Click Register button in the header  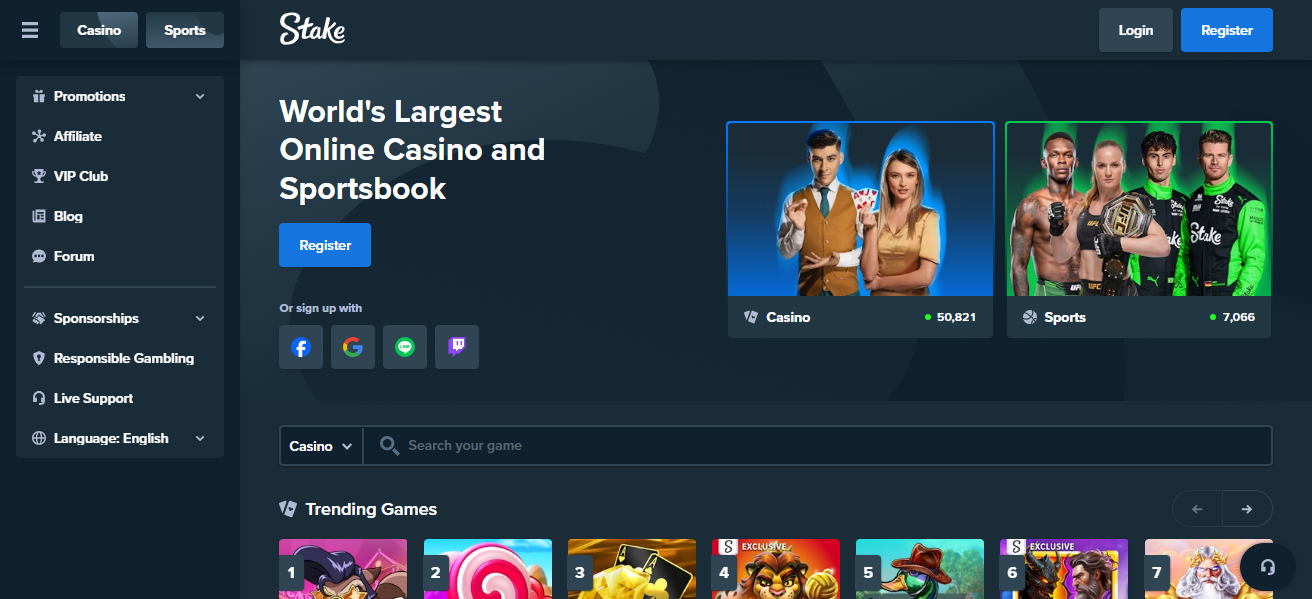tap(1227, 30)
